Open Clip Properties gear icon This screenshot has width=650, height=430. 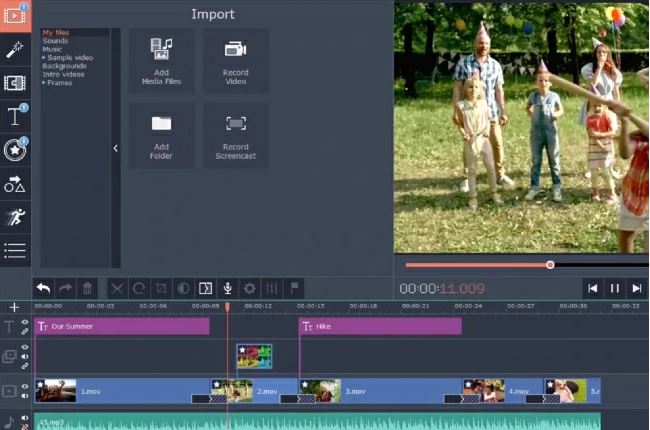click(250, 288)
